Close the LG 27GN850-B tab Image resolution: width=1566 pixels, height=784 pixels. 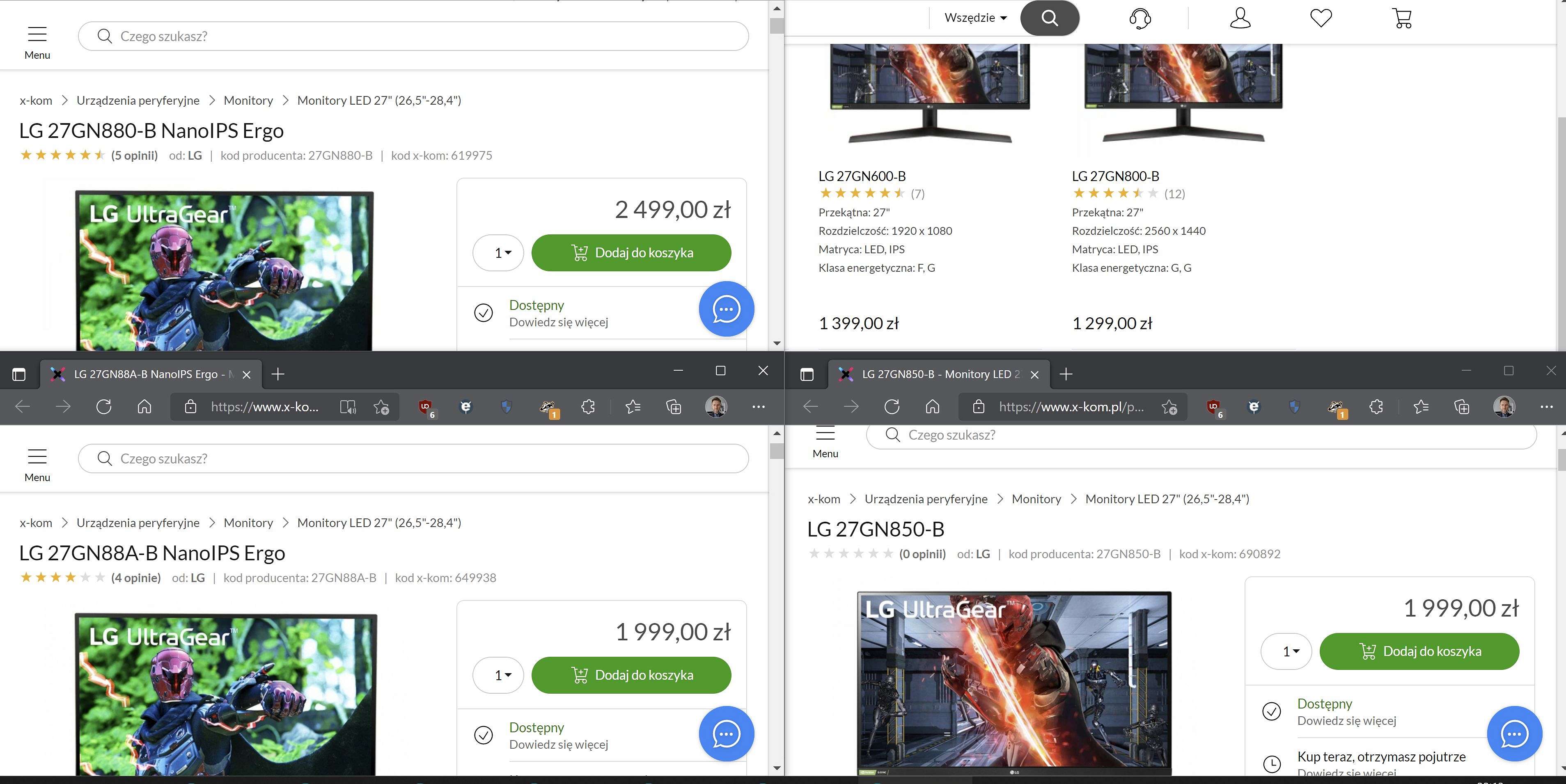click(x=1035, y=374)
